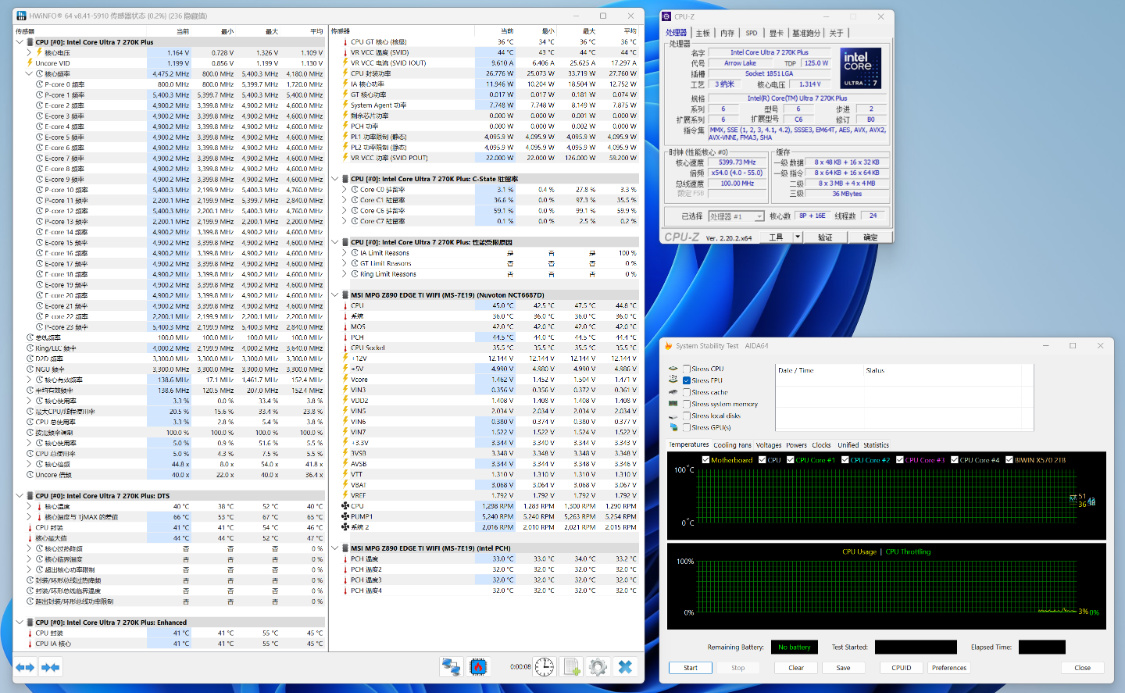The width and height of the screenshot is (1125, 693).
Task: Click the Clear button in AIDA64
Action: [796, 667]
